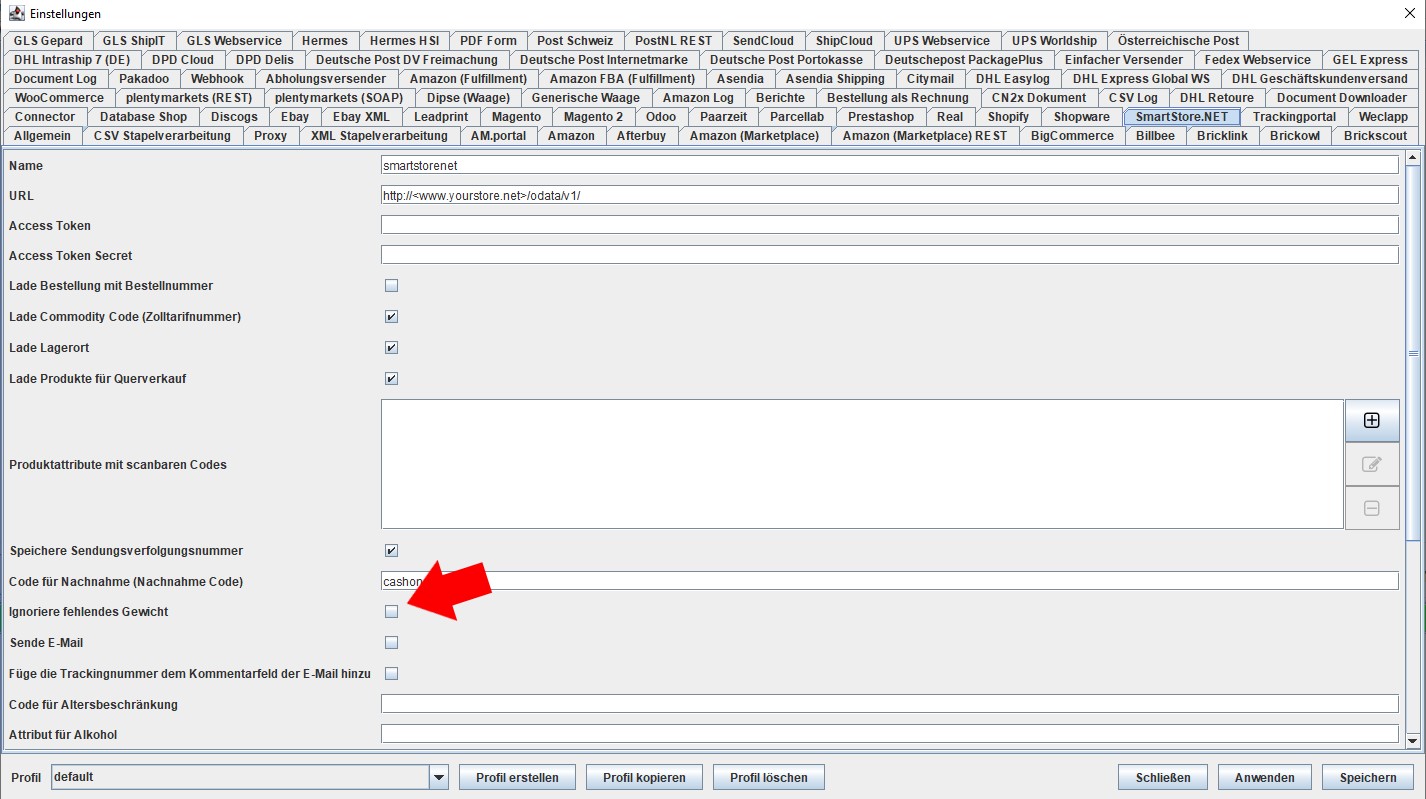Image resolution: width=1426 pixels, height=799 pixels.
Task: Toggle the Lade Lagerort checkbox
Action: coord(392,348)
